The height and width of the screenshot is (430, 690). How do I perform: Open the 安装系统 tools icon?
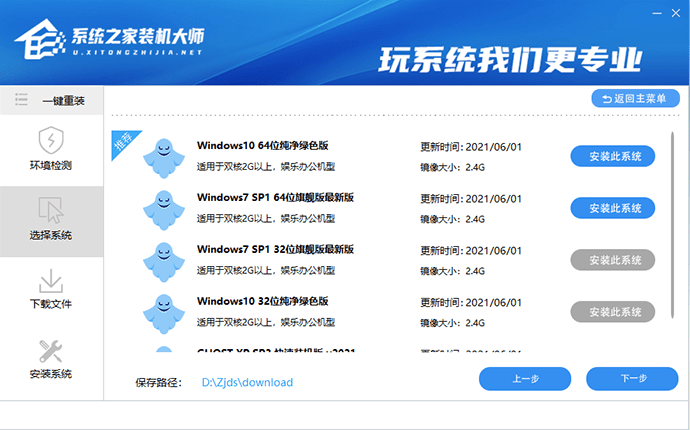[x=51, y=351]
